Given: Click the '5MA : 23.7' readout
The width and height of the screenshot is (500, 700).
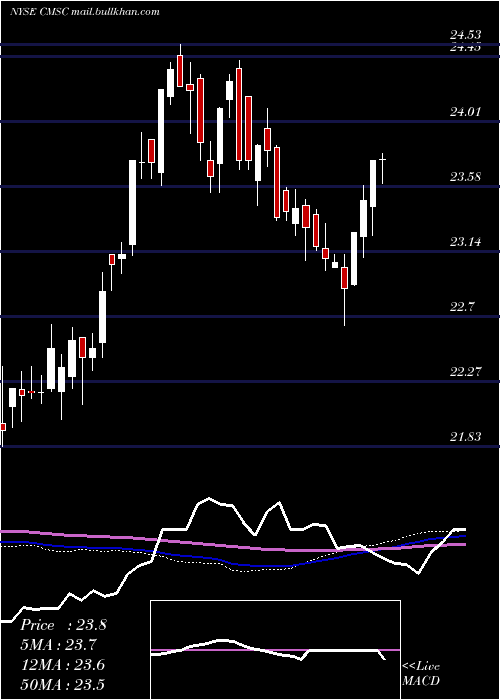Looking at the screenshot, I should click(59, 645).
